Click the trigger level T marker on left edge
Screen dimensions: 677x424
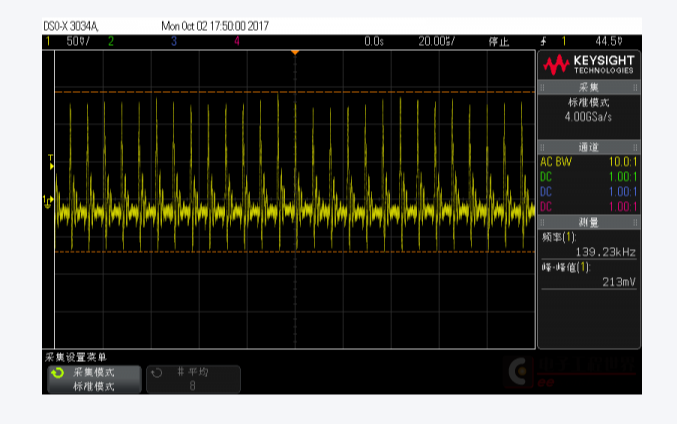[x=50, y=160]
